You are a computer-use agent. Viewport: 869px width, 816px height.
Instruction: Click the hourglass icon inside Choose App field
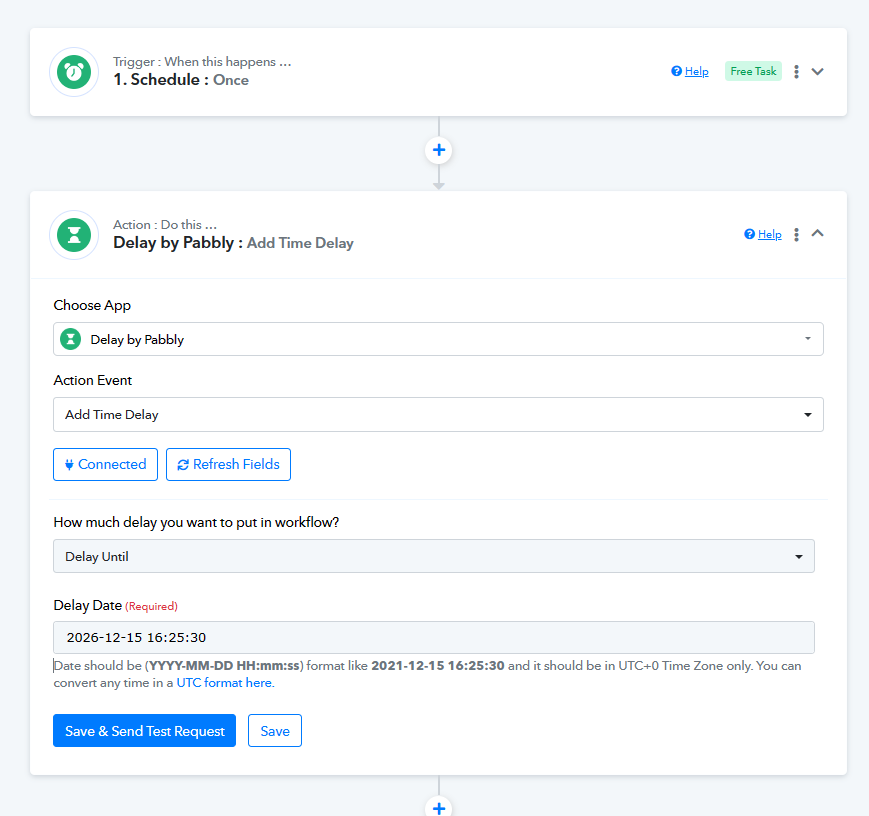coord(70,339)
